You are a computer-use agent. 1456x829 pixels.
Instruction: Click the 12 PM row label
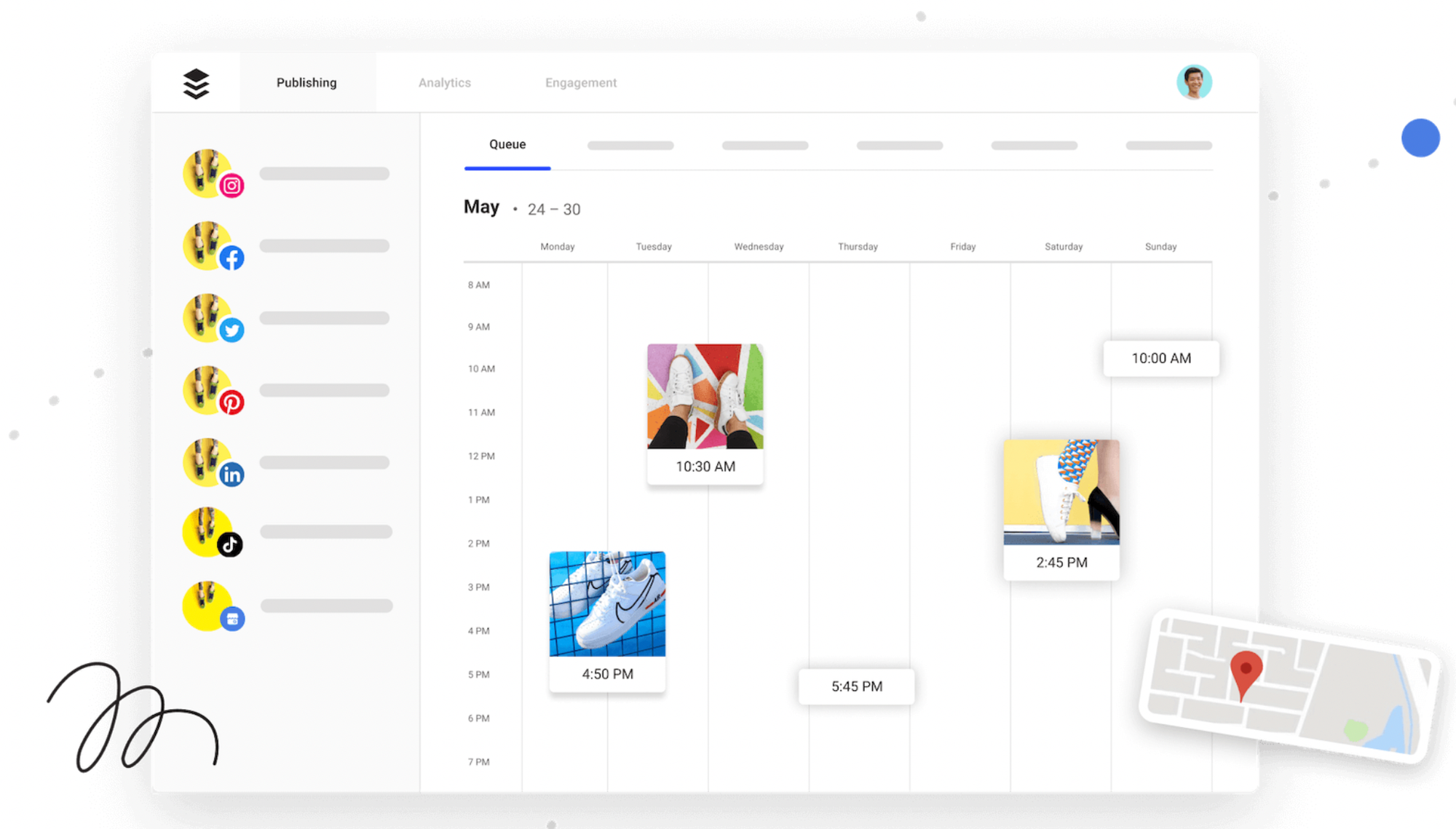tap(481, 456)
